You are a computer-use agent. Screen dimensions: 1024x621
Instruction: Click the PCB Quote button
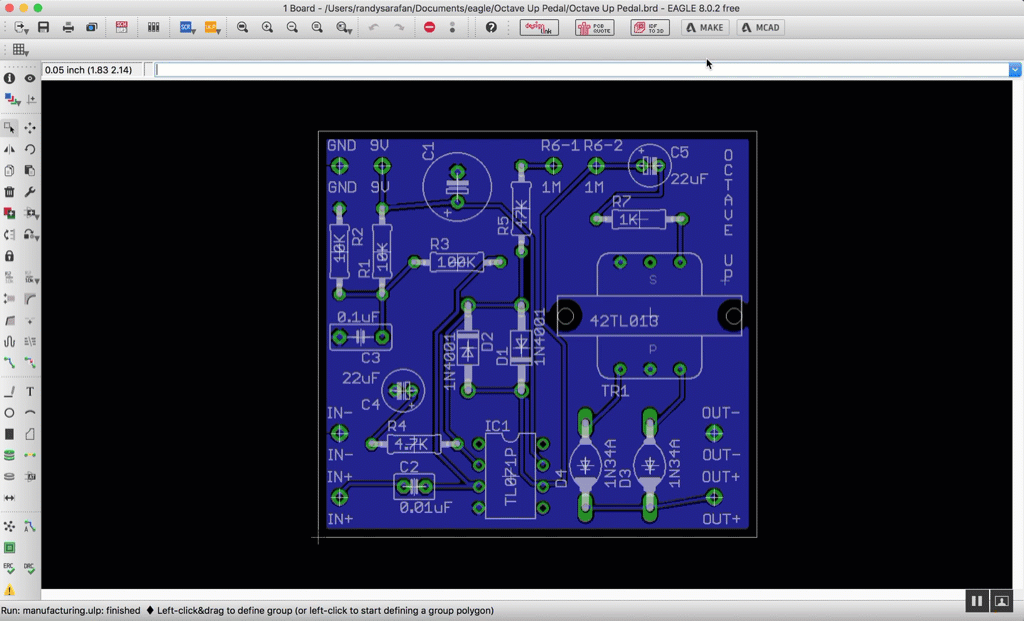tap(594, 27)
